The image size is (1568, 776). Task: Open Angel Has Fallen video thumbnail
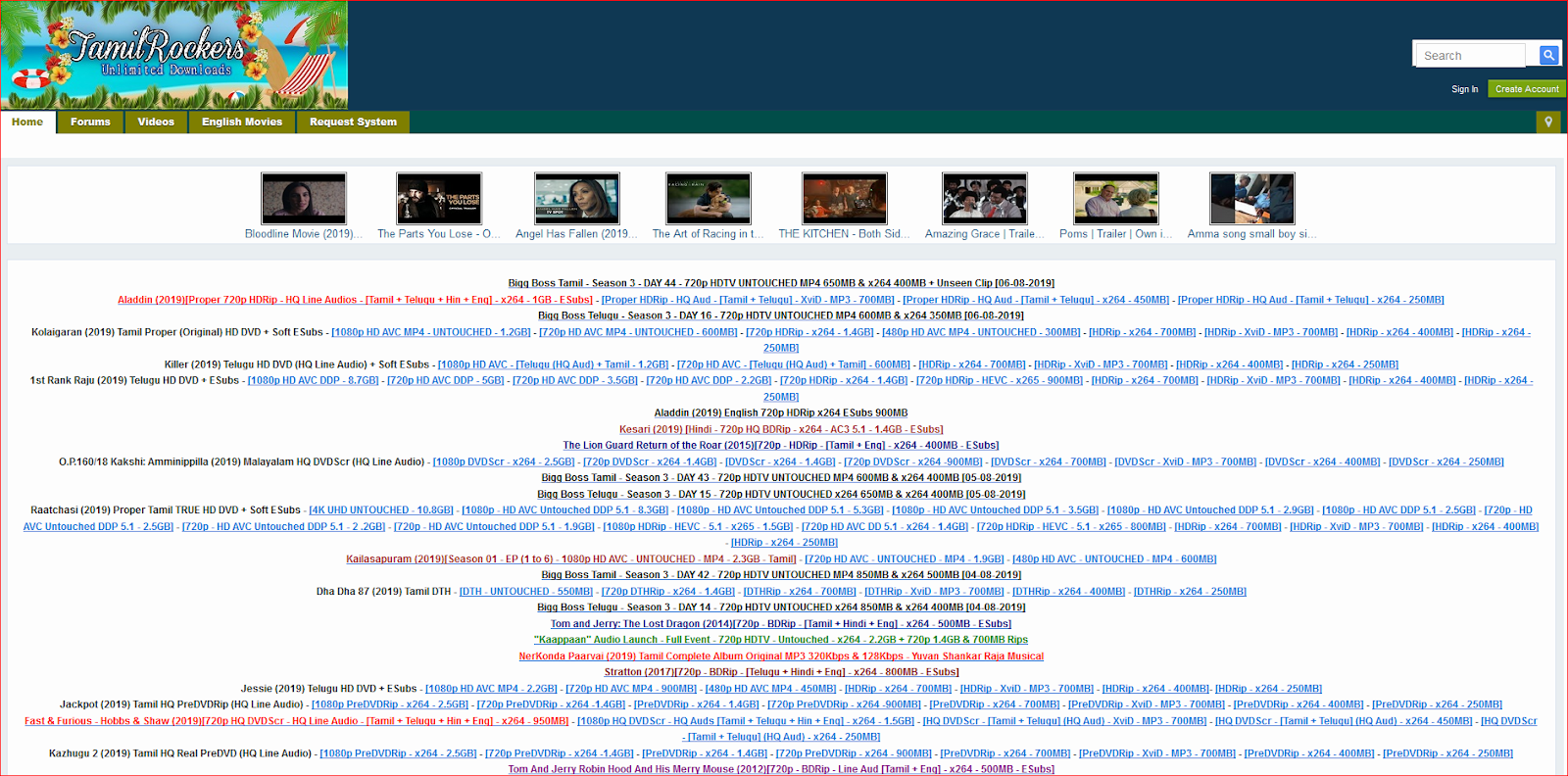[577, 199]
